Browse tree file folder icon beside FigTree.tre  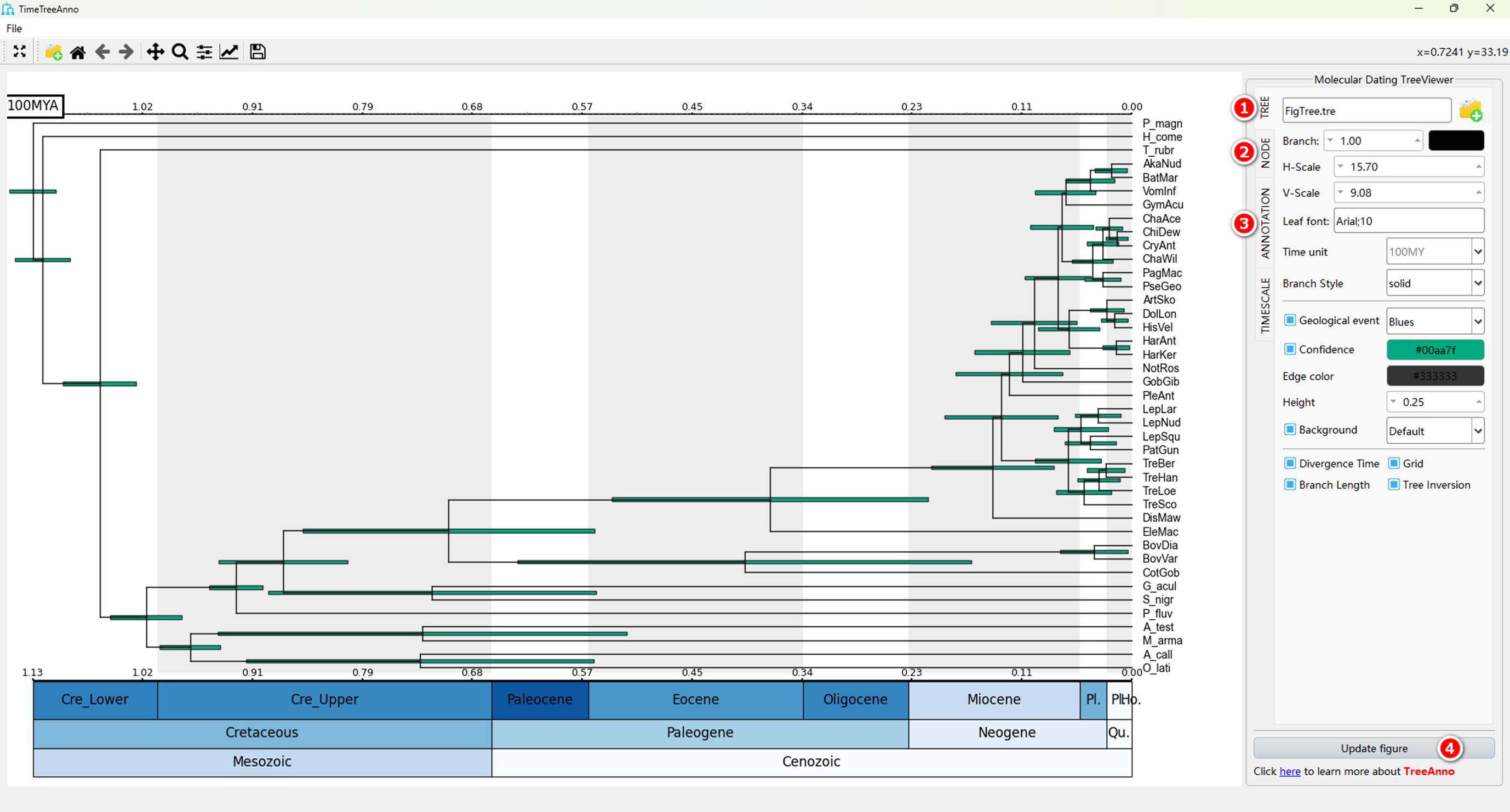coord(1471,110)
